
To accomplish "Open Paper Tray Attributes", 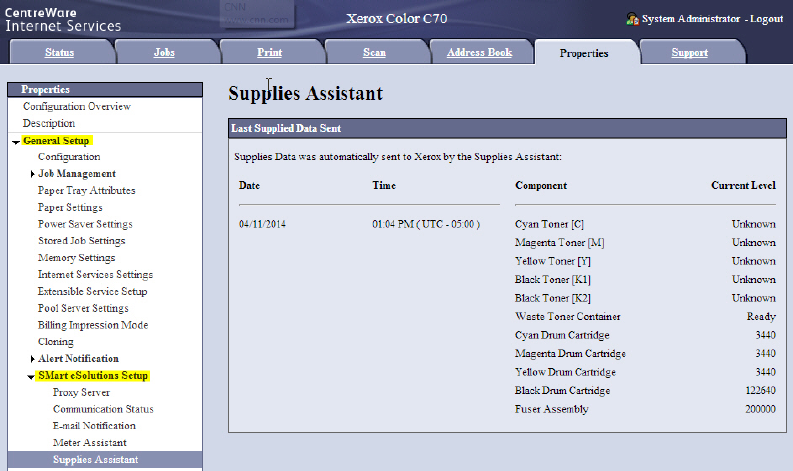I will (x=86, y=191).
